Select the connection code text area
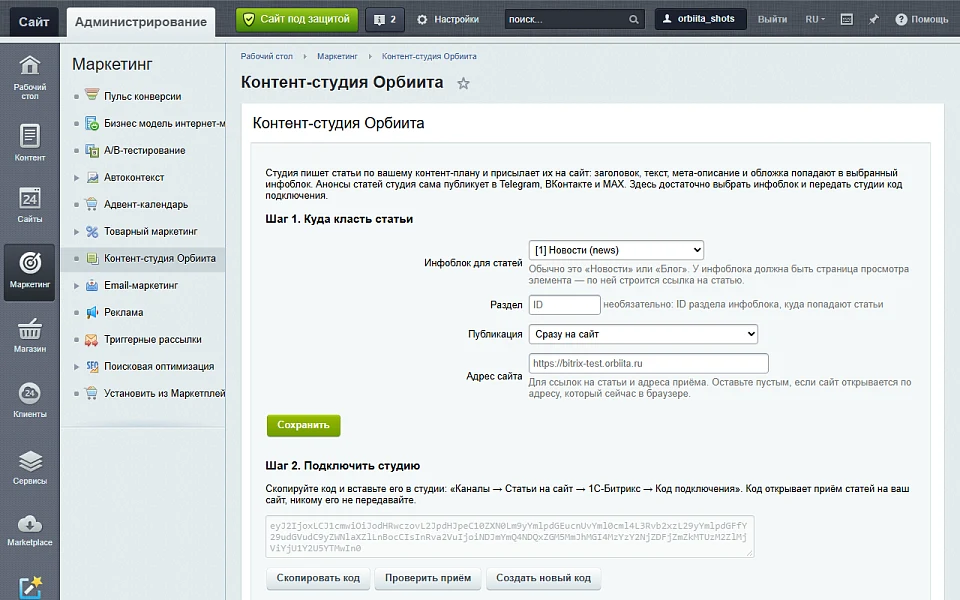 (510, 536)
